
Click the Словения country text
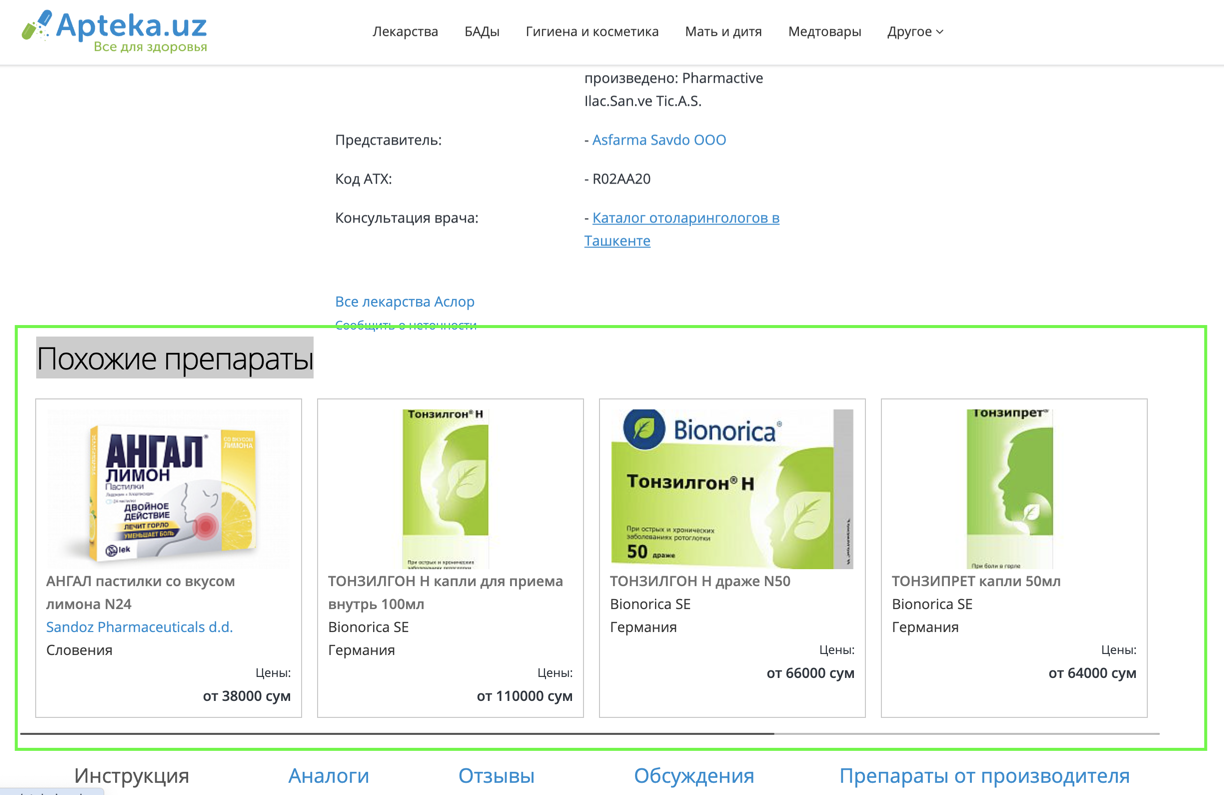coord(79,650)
